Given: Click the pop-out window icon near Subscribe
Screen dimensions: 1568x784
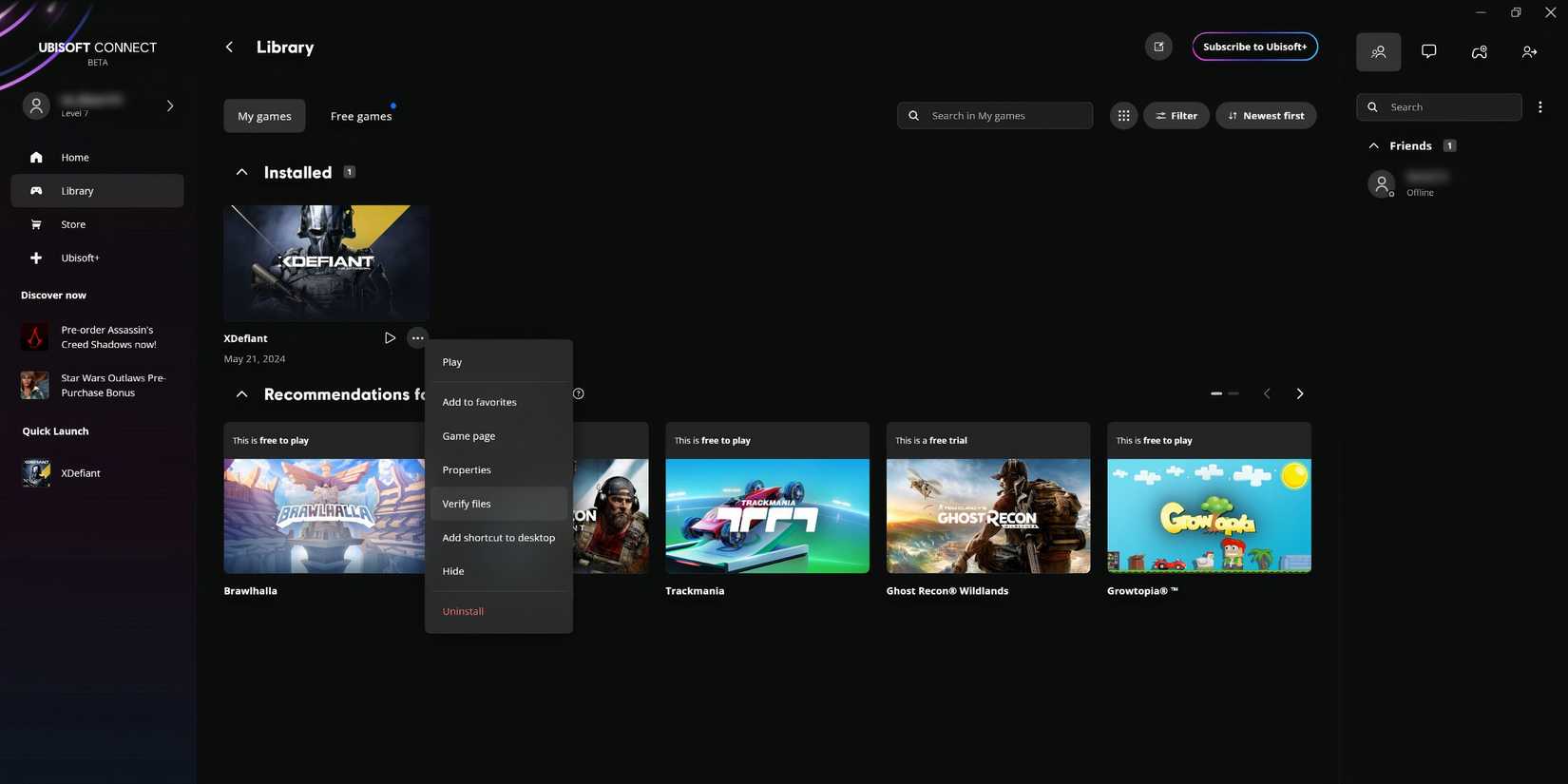Looking at the screenshot, I should pos(1158,47).
